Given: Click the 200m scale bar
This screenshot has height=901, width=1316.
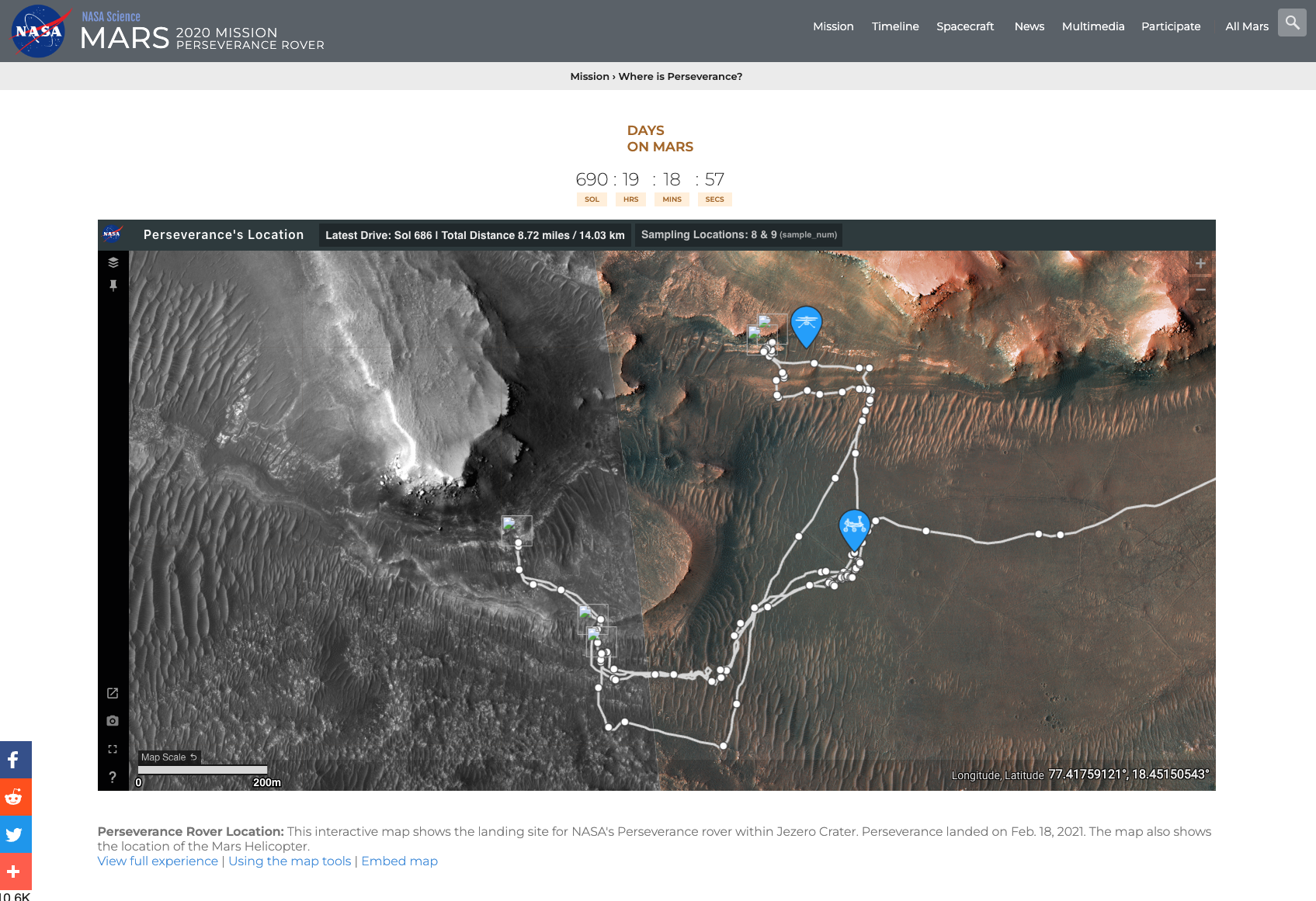Looking at the screenshot, I should pyautogui.click(x=203, y=770).
